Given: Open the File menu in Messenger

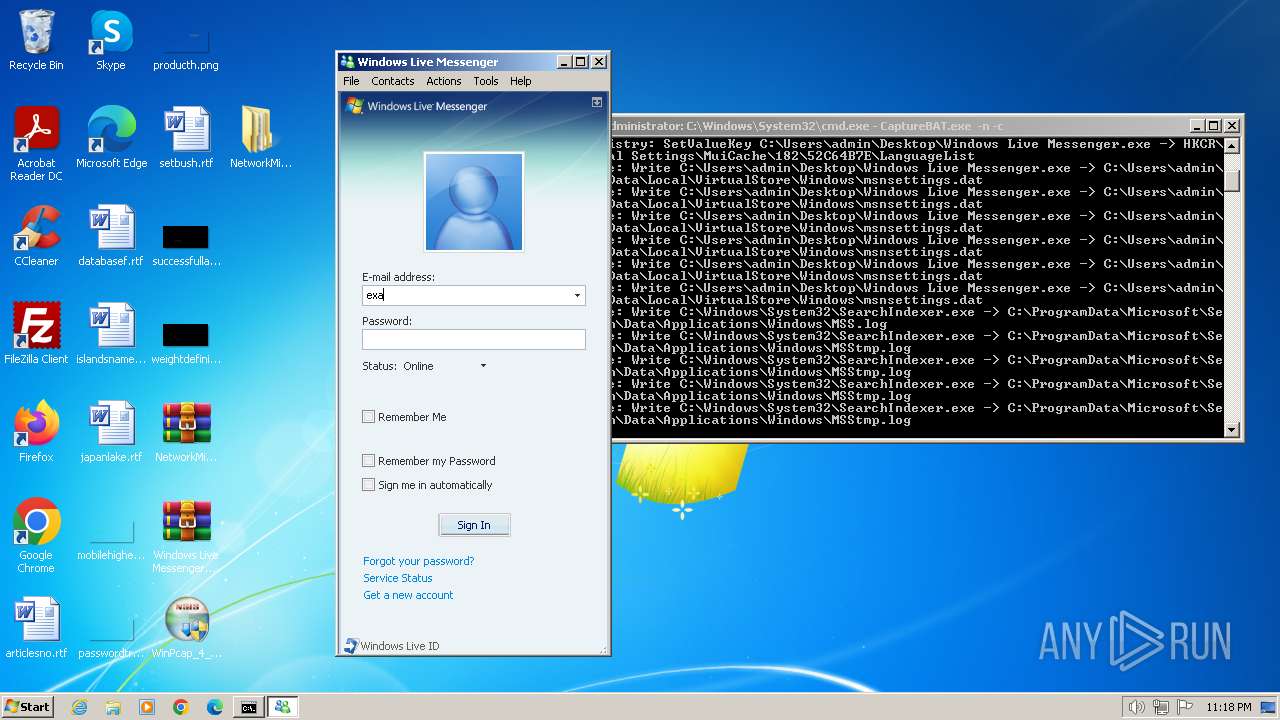Looking at the screenshot, I should point(351,81).
